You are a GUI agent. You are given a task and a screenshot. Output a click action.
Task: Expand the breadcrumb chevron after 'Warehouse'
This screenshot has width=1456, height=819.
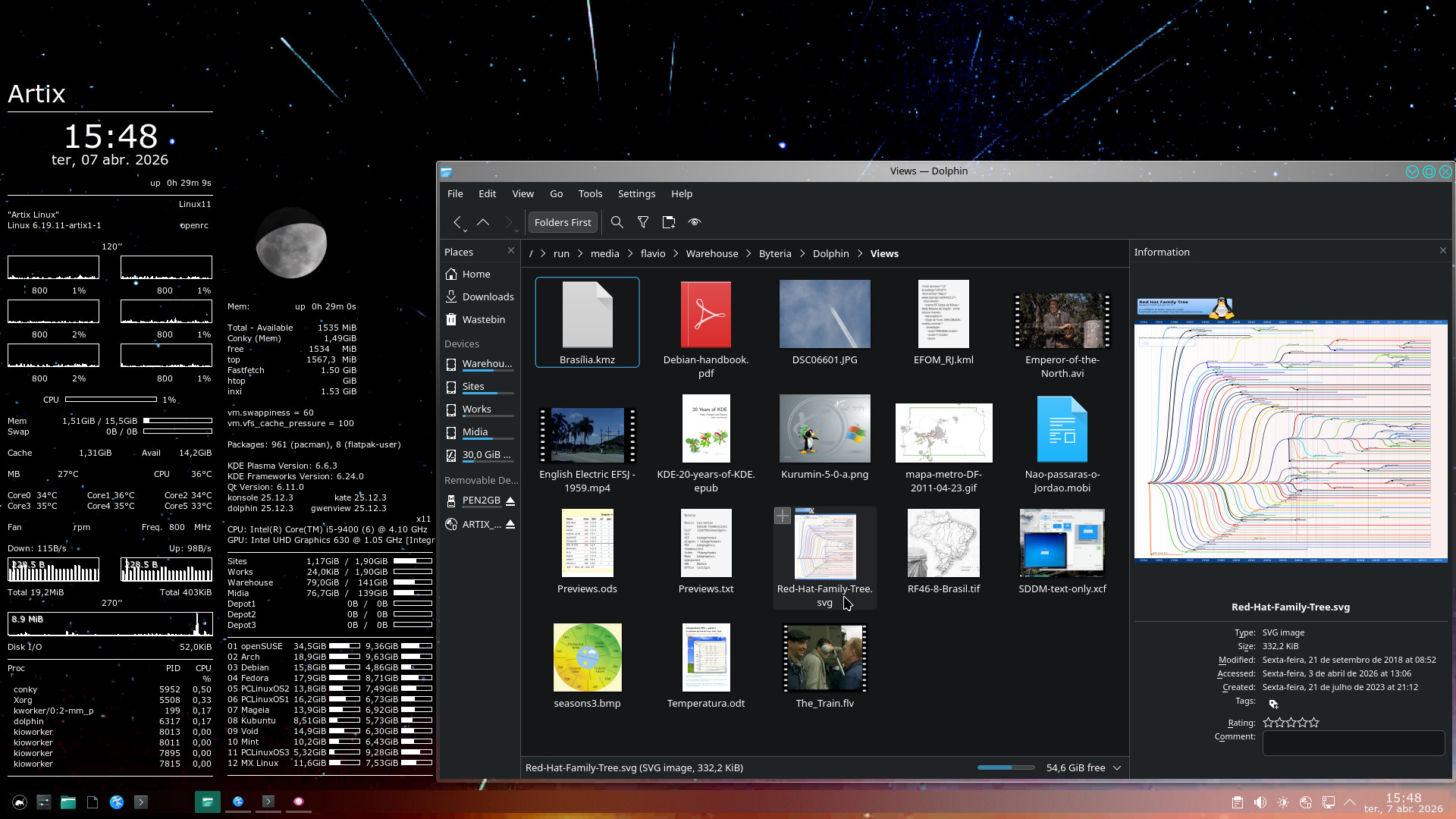click(748, 253)
